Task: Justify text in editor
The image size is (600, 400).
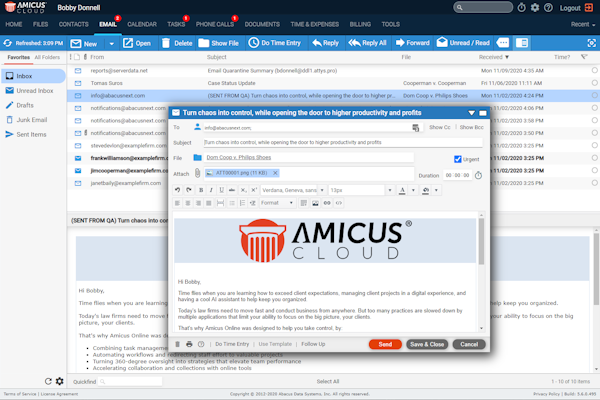Action: tap(209, 203)
